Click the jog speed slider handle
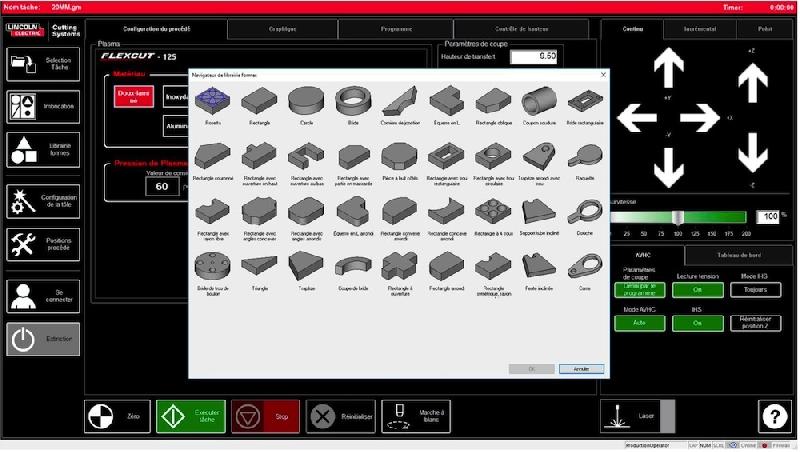The width and height of the screenshot is (800, 452). 677,216
